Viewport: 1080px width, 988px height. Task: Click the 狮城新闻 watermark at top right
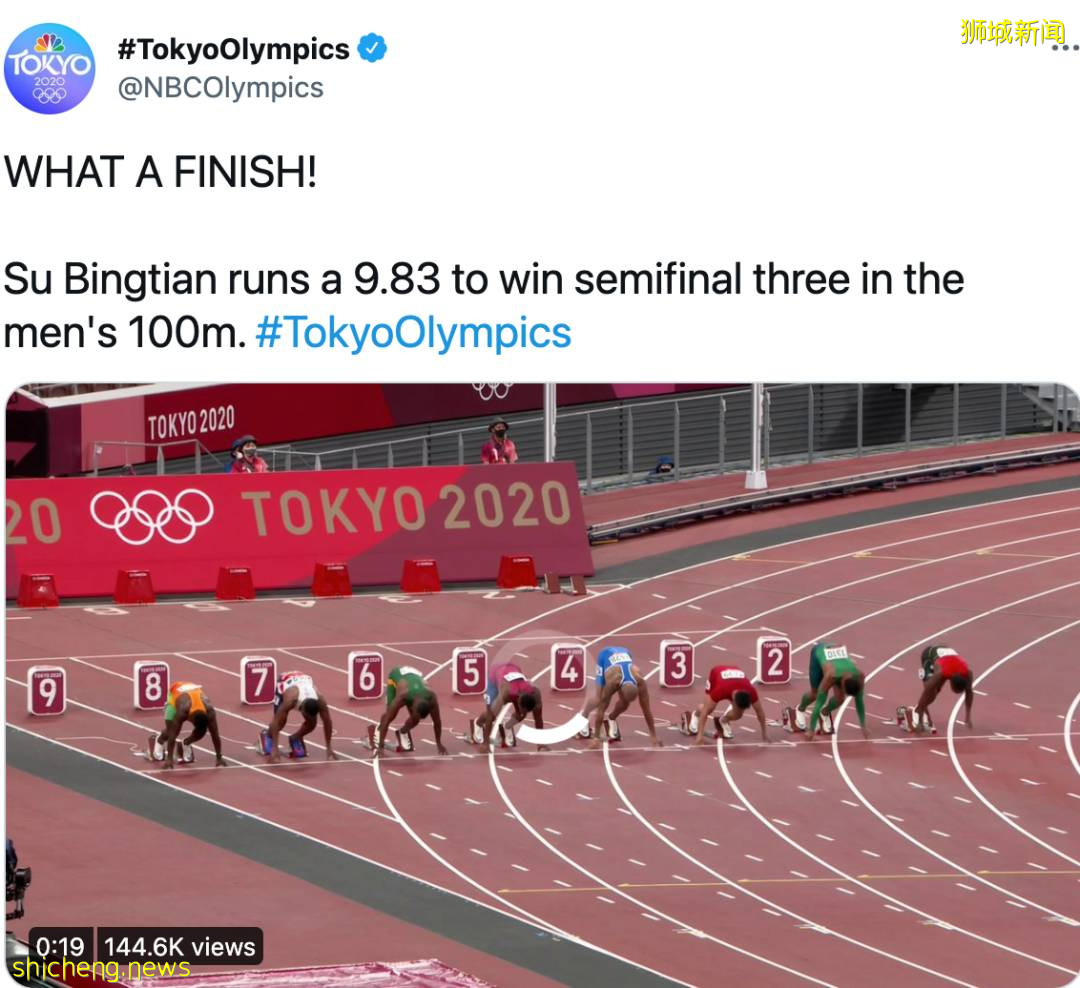point(1012,31)
